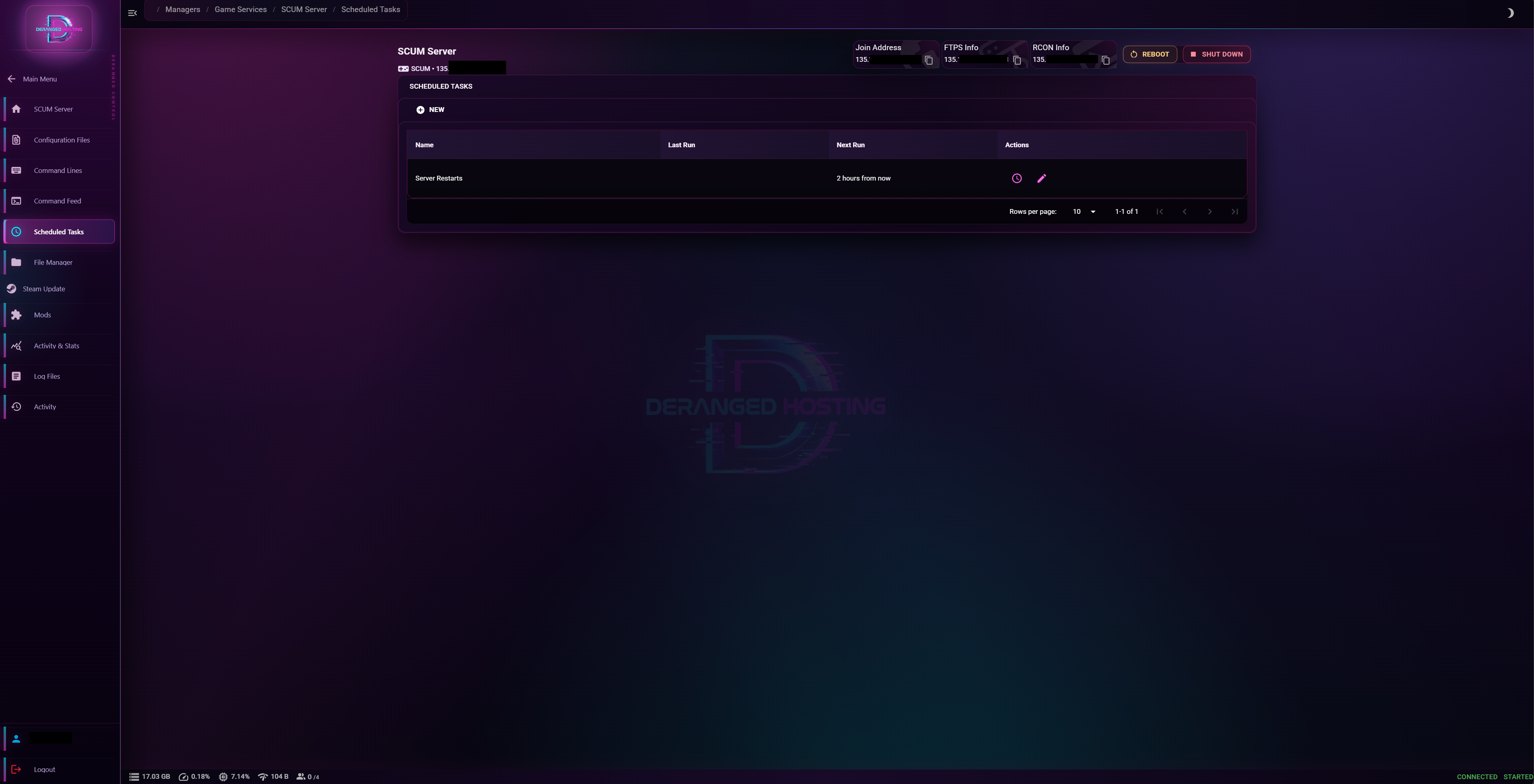
Task: Click Scheduled Tasks breadcrumb
Action: [370, 10]
